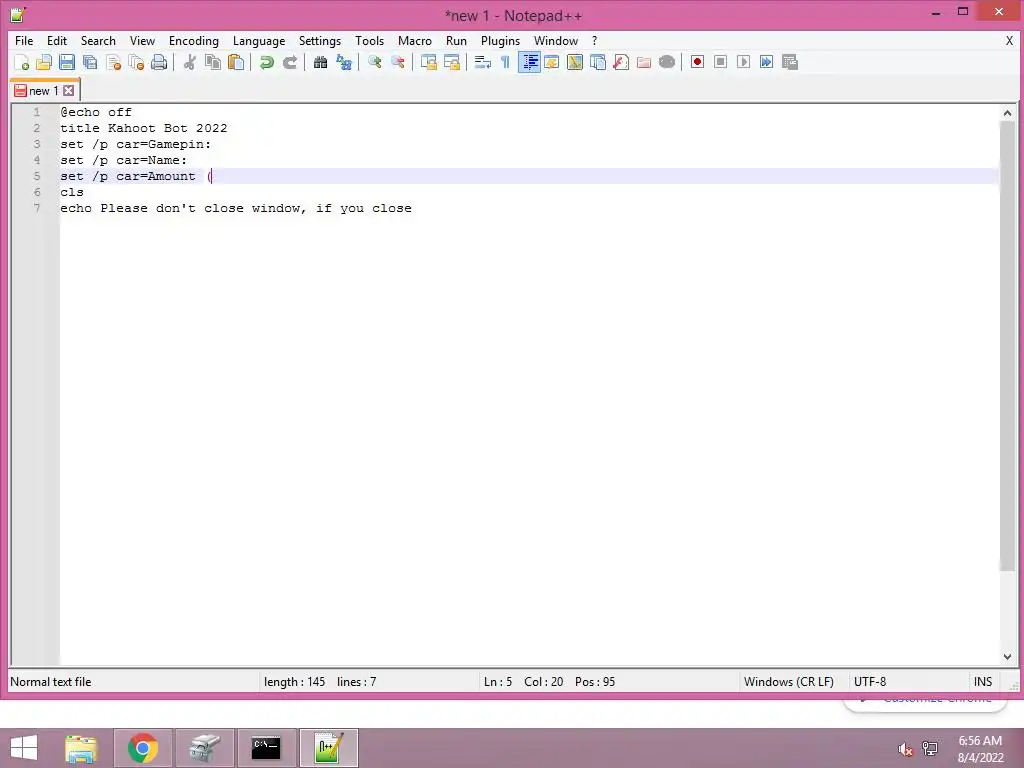The height and width of the screenshot is (768, 1024).
Task: Print the document using the Print icon
Action: pos(159,62)
